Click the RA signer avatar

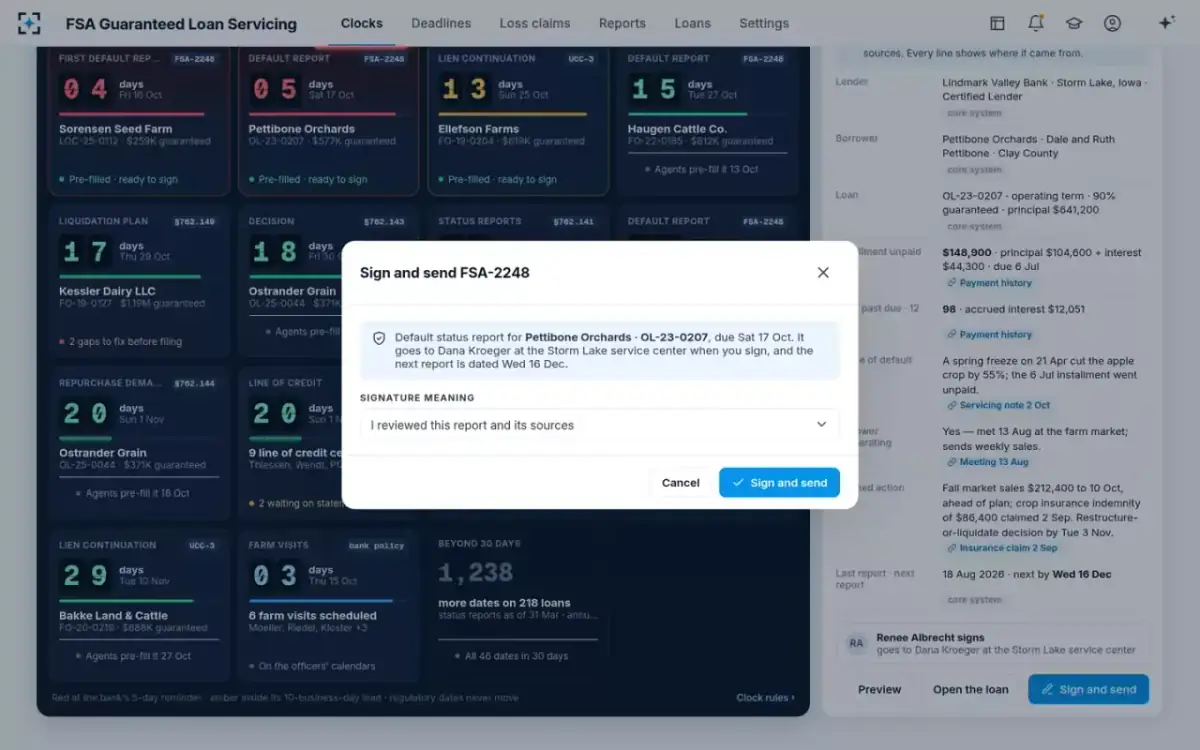(x=857, y=643)
